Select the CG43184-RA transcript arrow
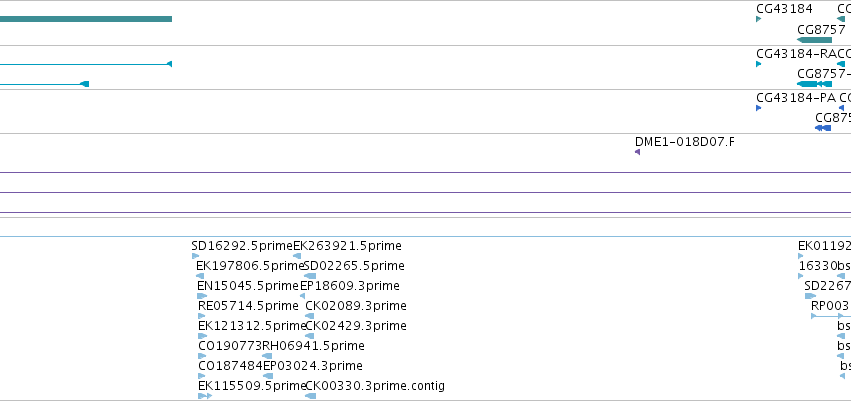This screenshot has width=851, height=401. (758, 64)
